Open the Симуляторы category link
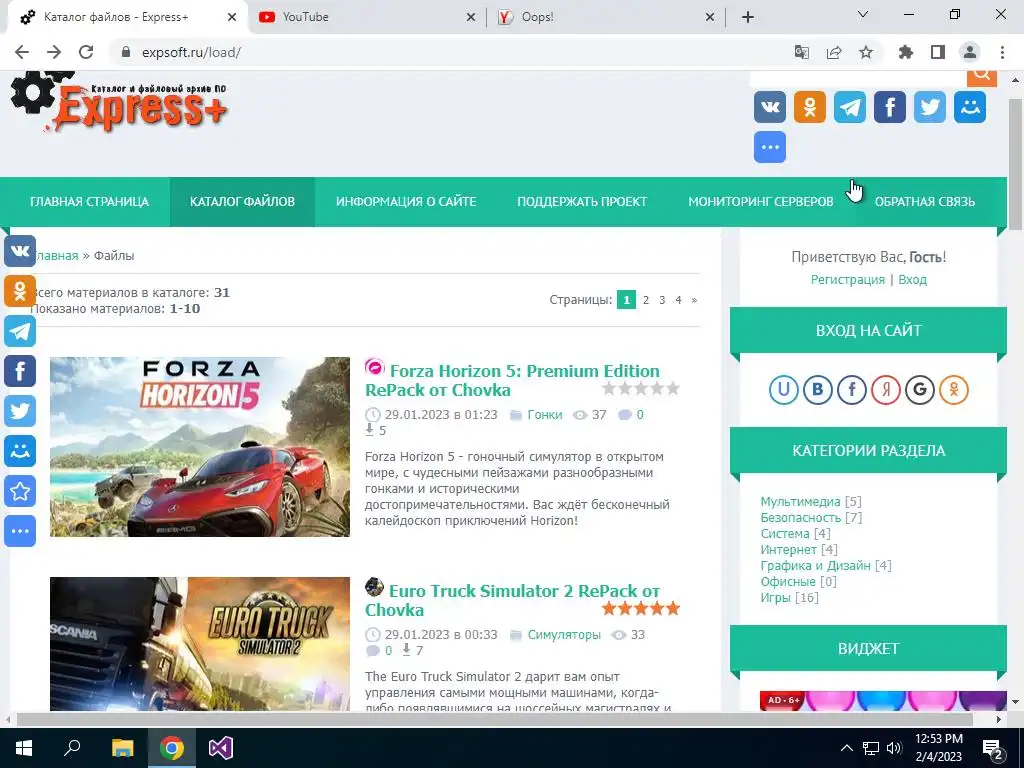 [564, 635]
